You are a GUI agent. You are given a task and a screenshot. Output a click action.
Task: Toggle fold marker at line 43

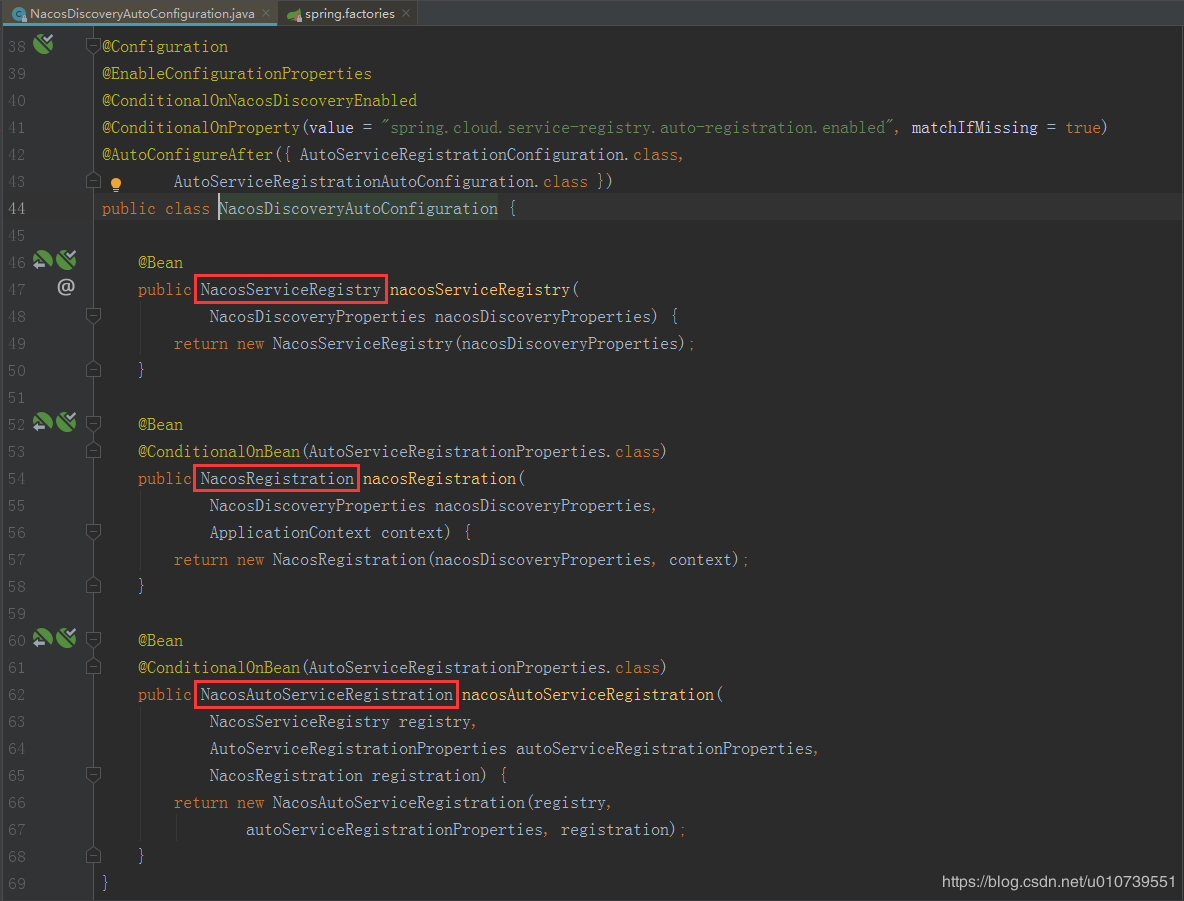[x=93, y=181]
